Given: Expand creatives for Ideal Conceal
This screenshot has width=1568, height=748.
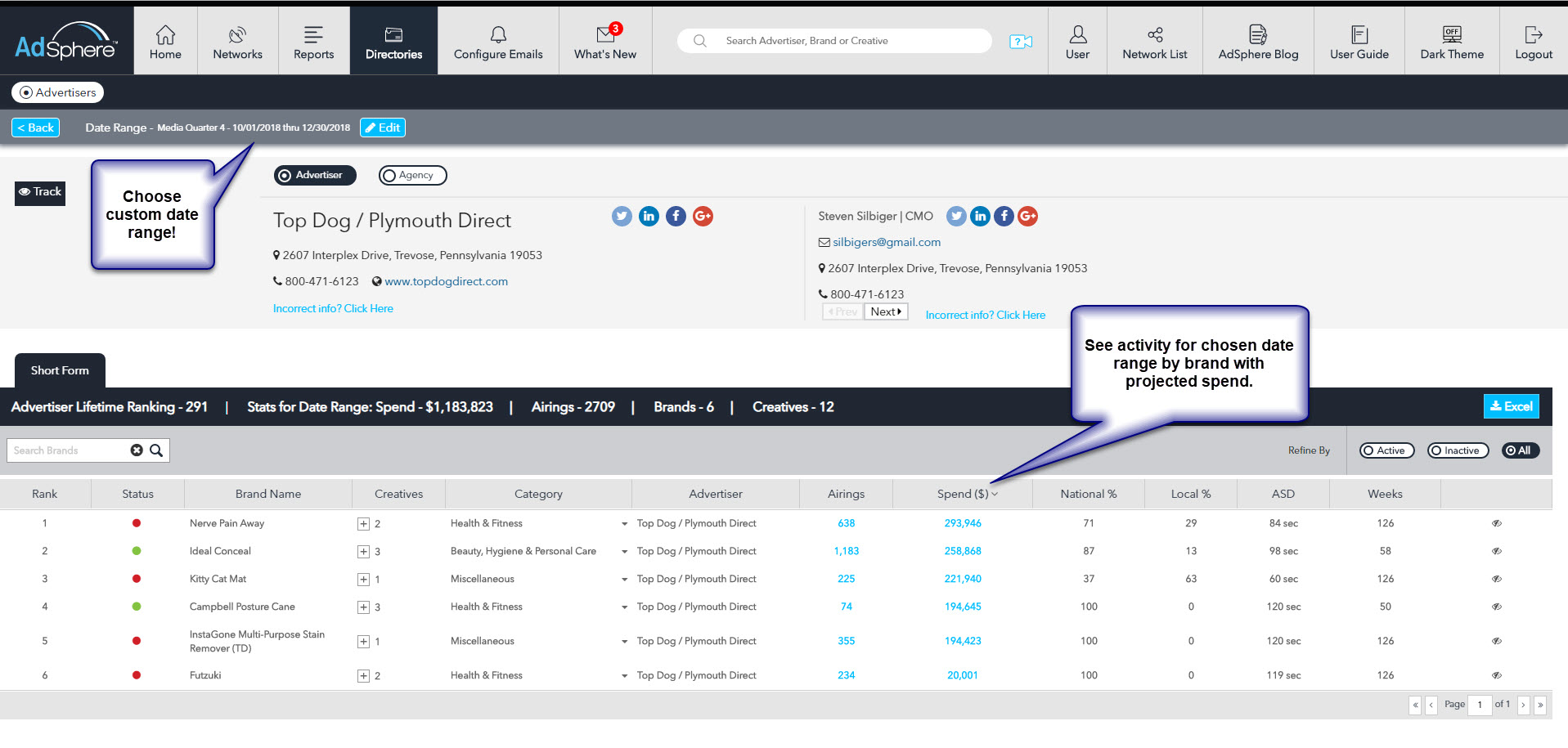Looking at the screenshot, I should (x=363, y=552).
